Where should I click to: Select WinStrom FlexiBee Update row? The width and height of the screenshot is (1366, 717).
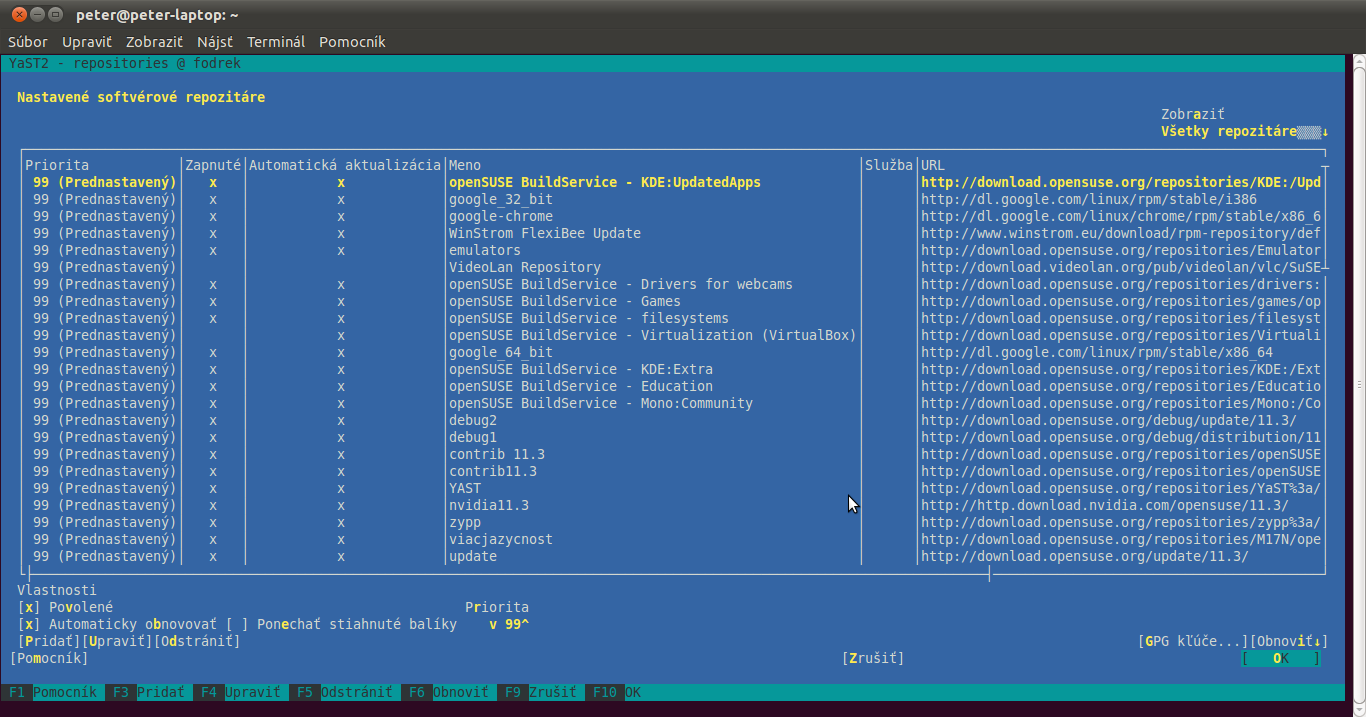[673, 233]
